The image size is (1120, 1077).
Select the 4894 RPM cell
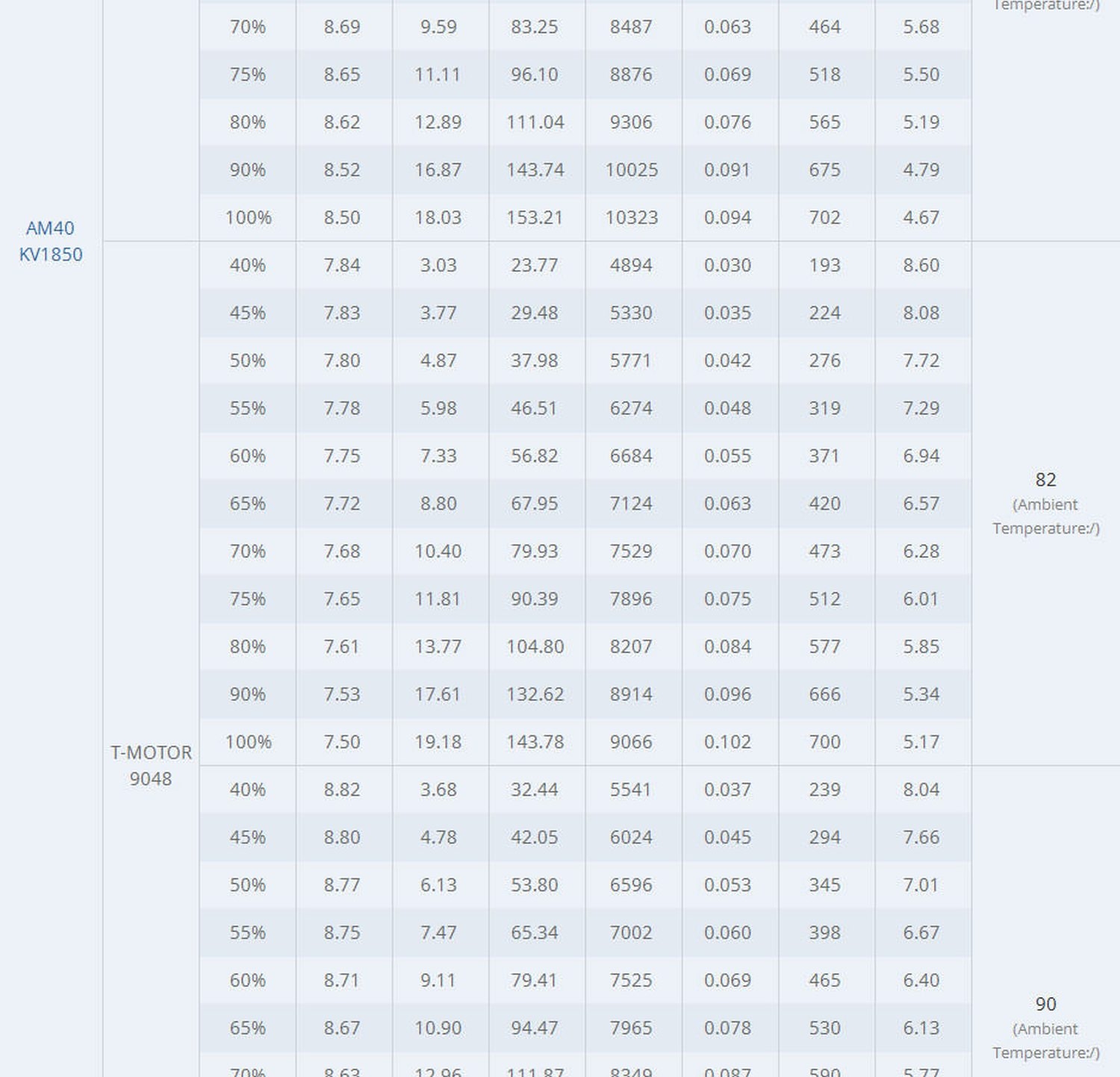coord(631,265)
